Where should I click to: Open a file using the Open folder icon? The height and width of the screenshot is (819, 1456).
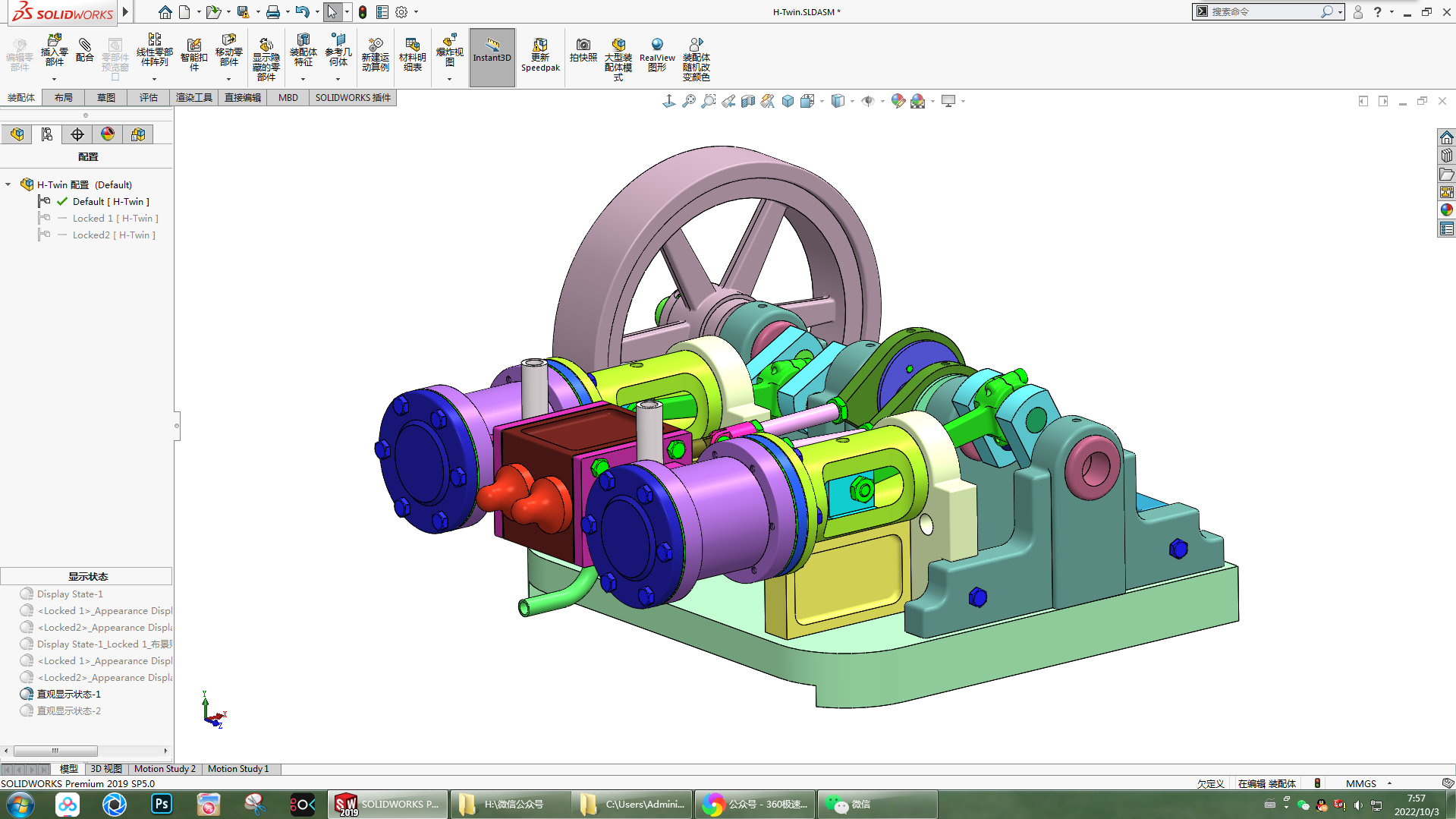(213, 12)
